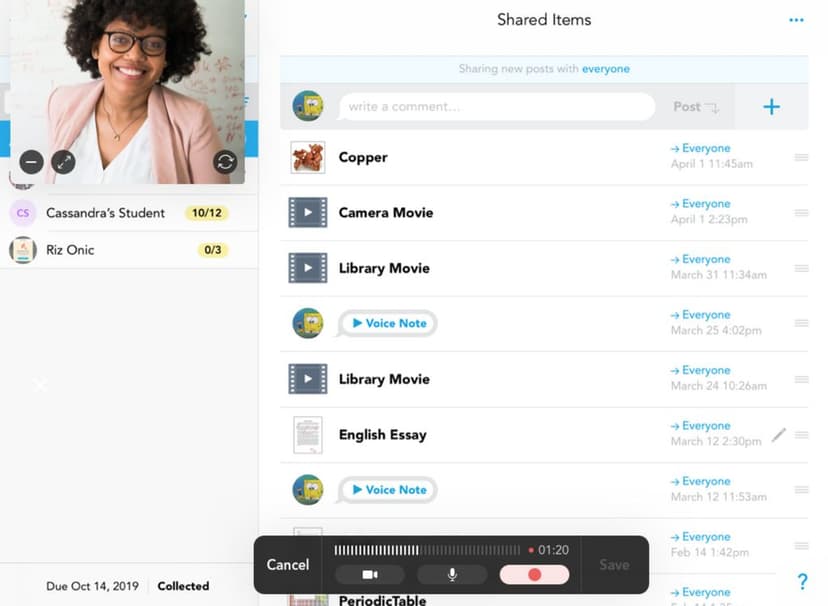Tap the blue plus to add a new item
The width and height of the screenshot is (828, 606).
point(771,105)
